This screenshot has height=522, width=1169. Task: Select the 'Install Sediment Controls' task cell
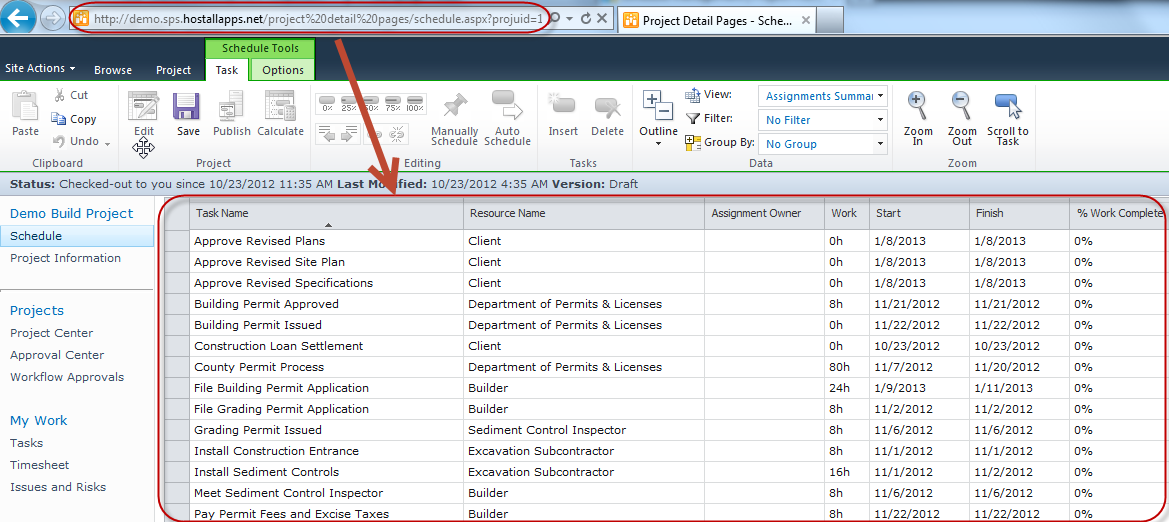click(x=327, y=472)
